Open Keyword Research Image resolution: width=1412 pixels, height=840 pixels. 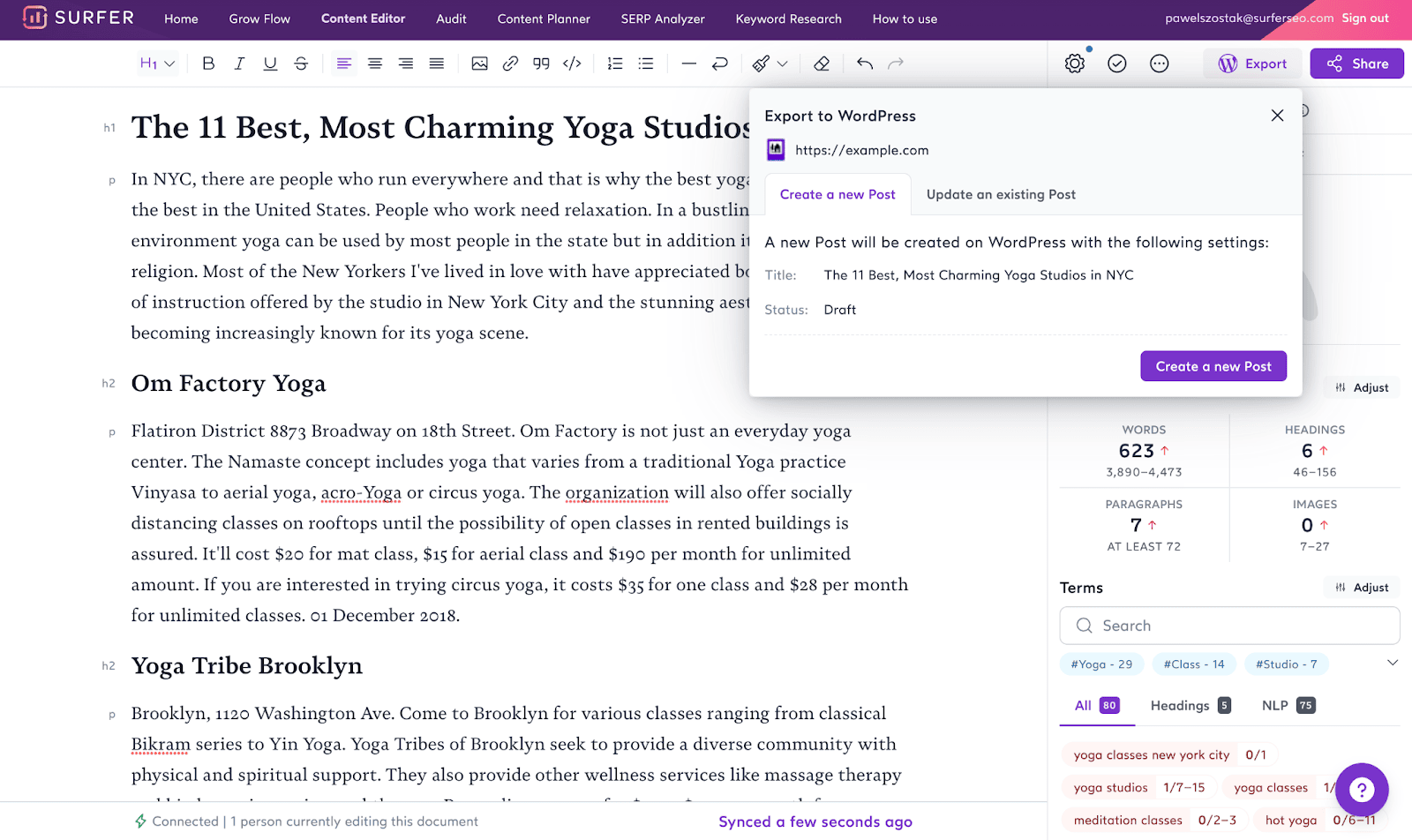point(789,19)
